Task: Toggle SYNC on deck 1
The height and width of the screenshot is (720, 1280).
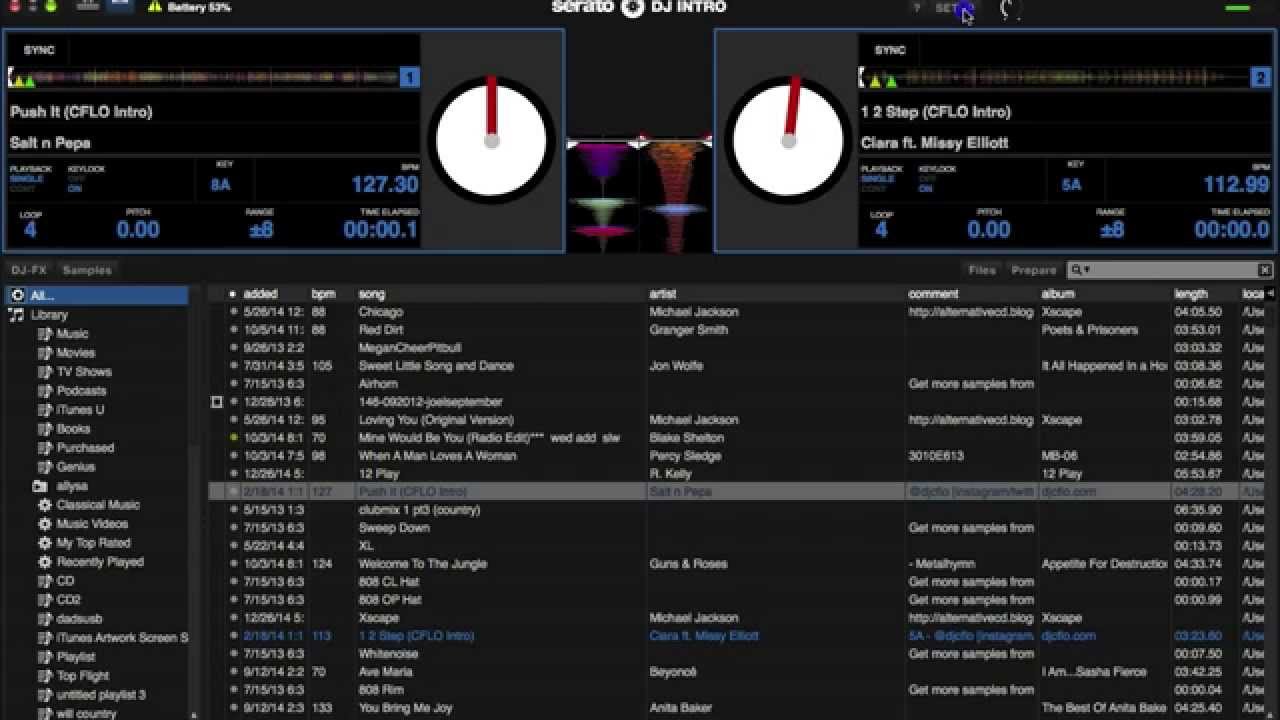Action: pyautogui.click(x=39, y=50)
